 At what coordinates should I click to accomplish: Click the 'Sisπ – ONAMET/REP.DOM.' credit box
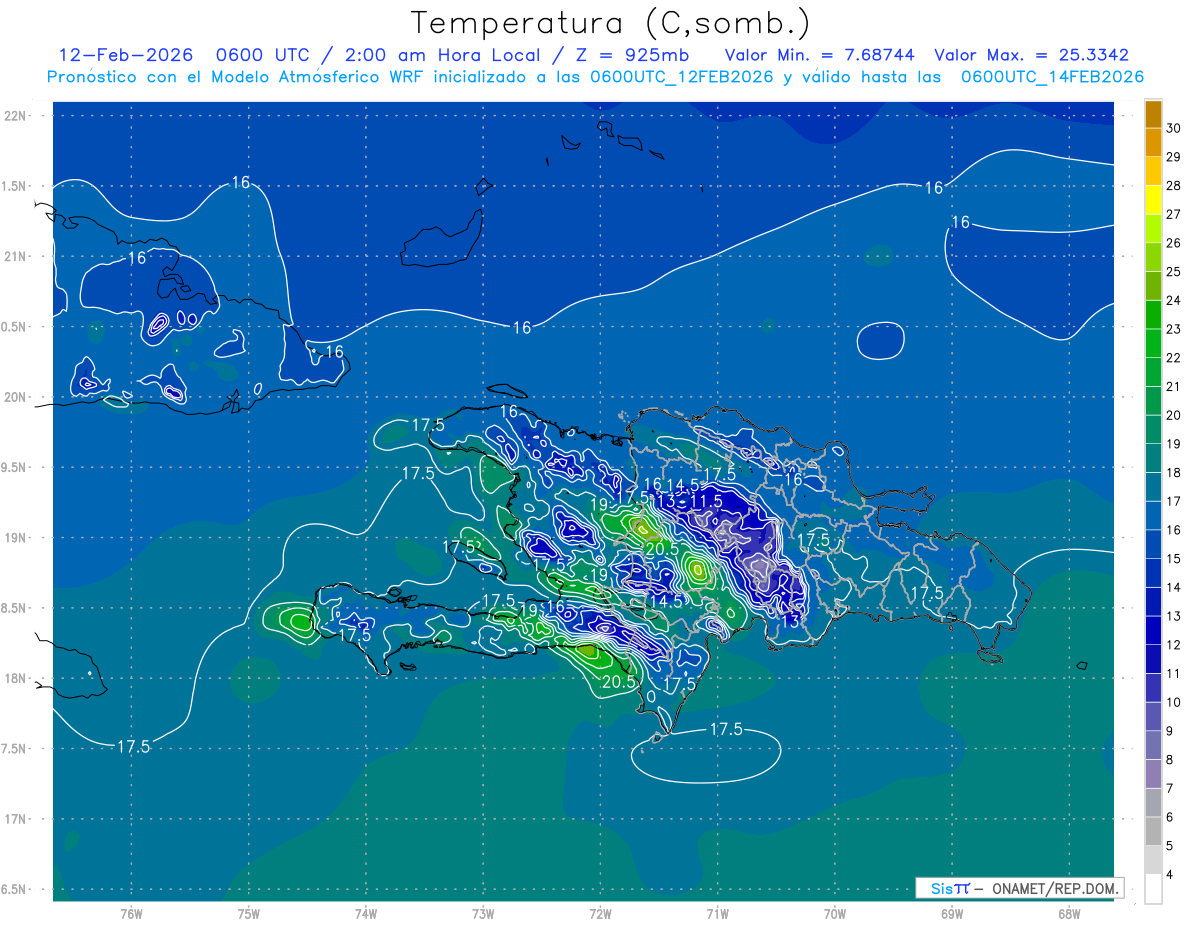(x=1019, y=888)
